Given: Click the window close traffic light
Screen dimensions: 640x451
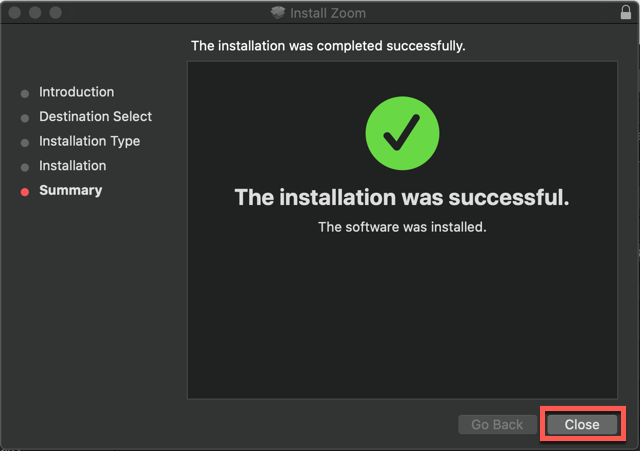Looking at the screenshot, I should click(x=15, y=13).
